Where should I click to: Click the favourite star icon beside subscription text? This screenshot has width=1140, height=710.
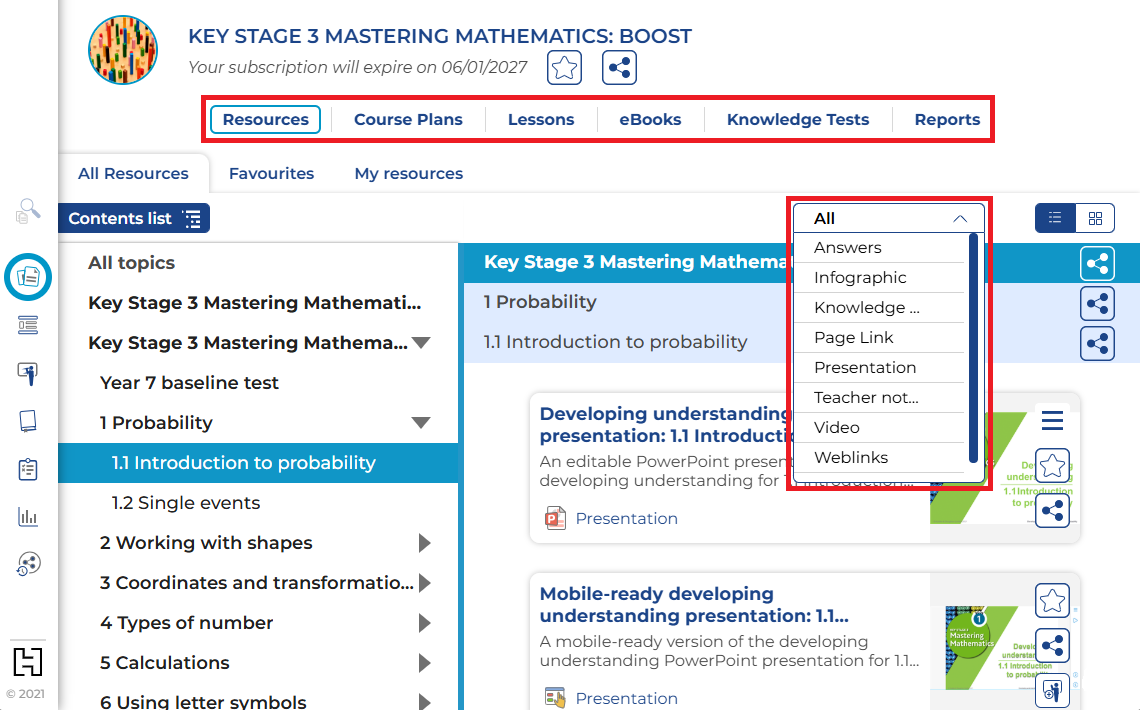[565, 68]
